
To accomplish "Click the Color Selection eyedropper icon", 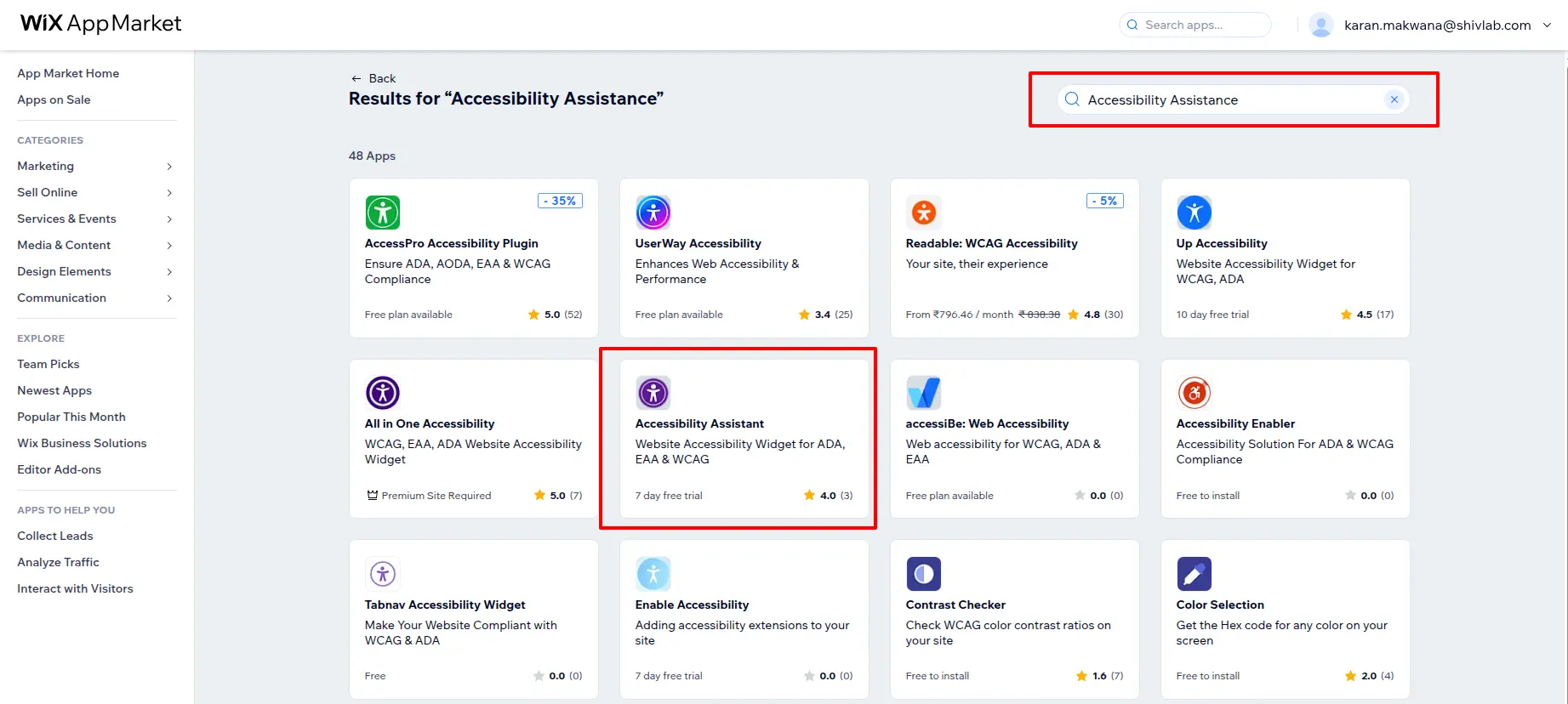I will coord(1194,574).
